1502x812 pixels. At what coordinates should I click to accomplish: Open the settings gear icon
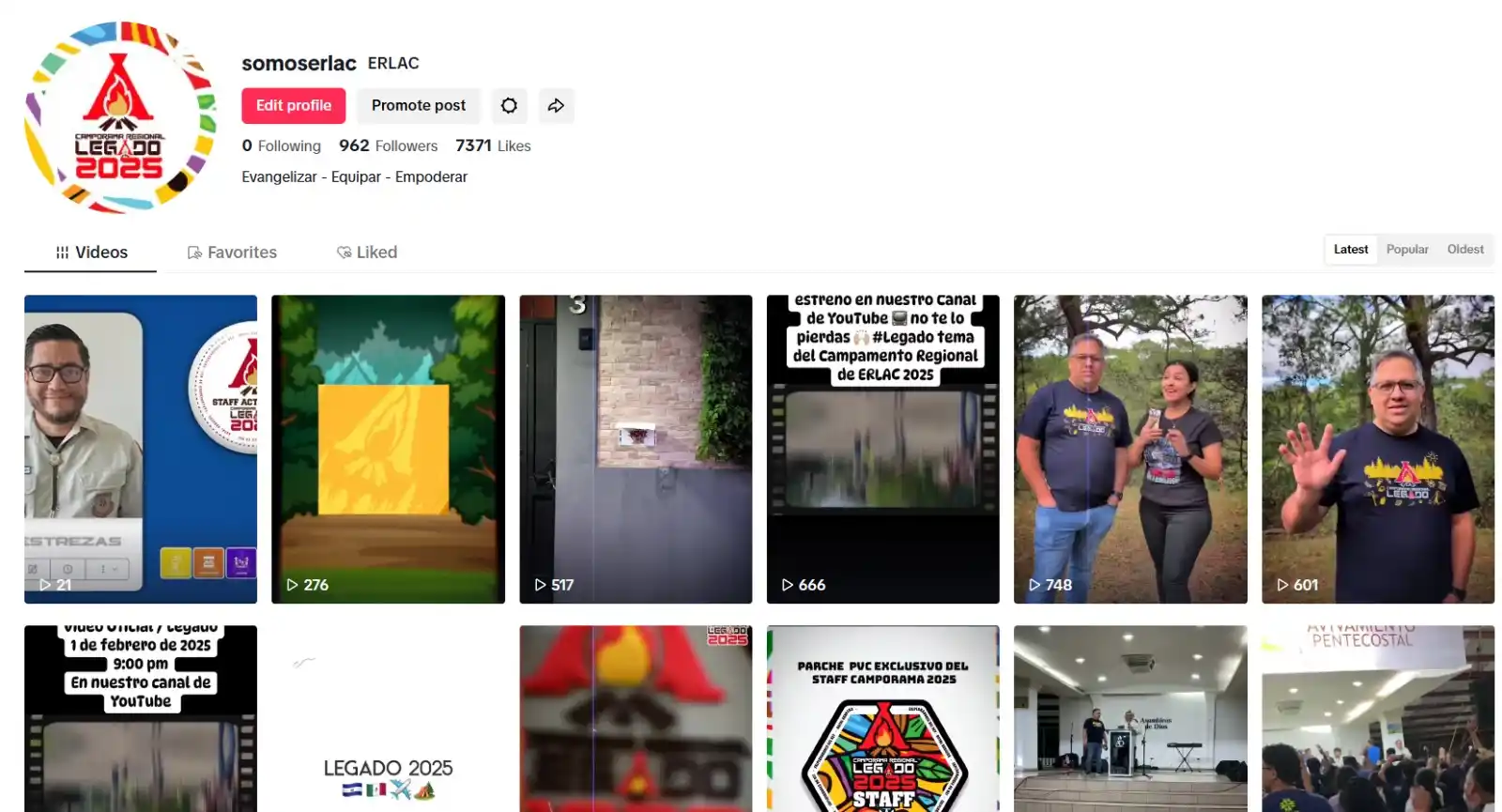point(509,106)
